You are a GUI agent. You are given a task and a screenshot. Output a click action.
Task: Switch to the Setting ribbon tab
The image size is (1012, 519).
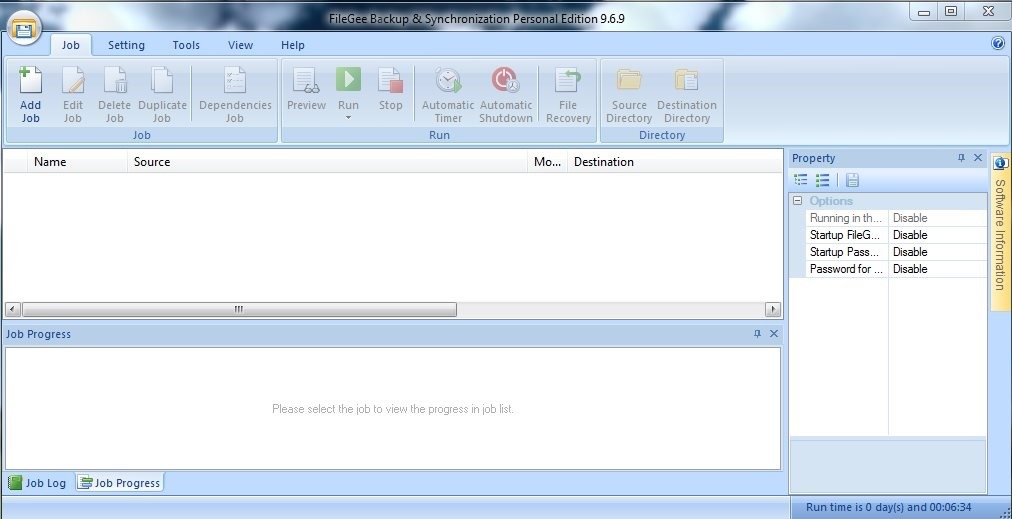coord(126,45)
